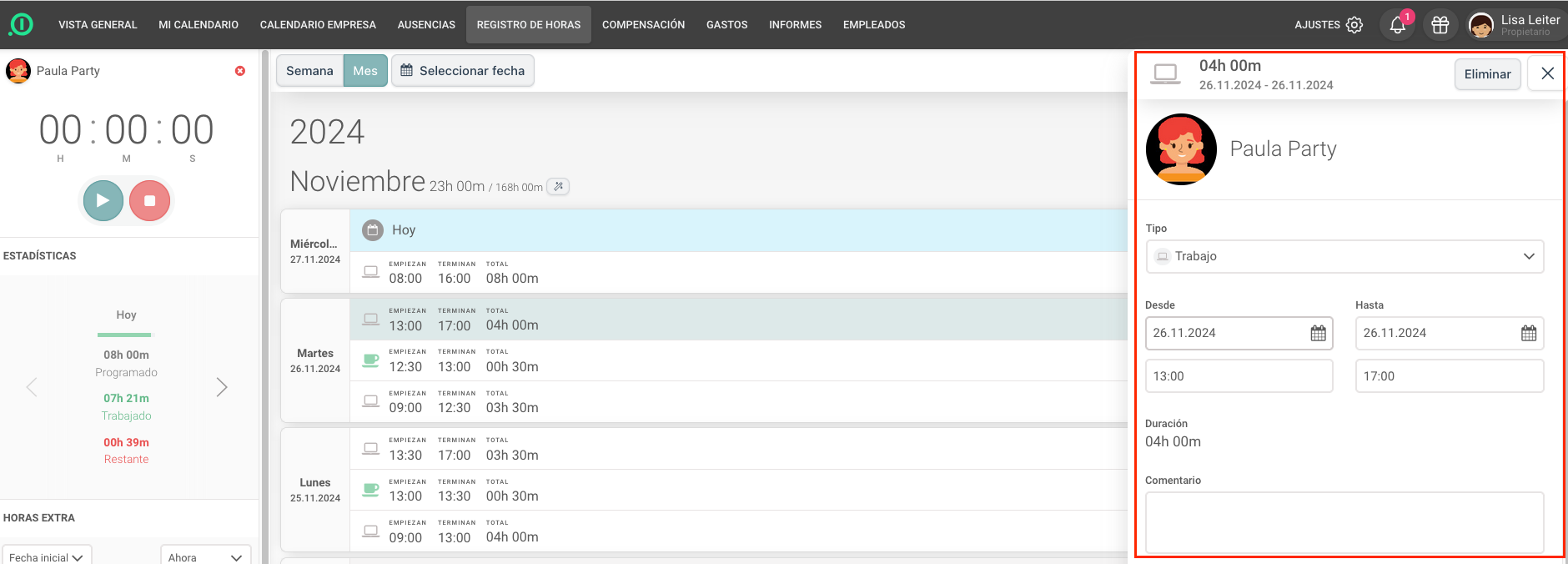Switch to Semana view
Viewport: 1568px width, 564px height.
pyautogui.click(x=309, y=71)
